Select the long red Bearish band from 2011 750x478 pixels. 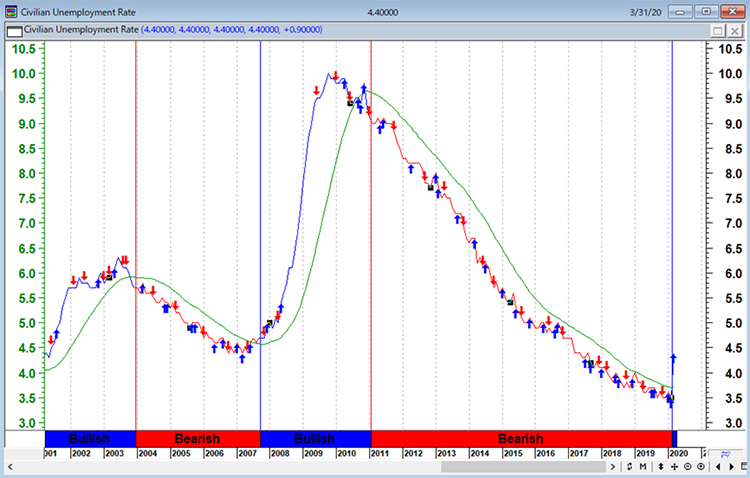(x=520, y=438)
